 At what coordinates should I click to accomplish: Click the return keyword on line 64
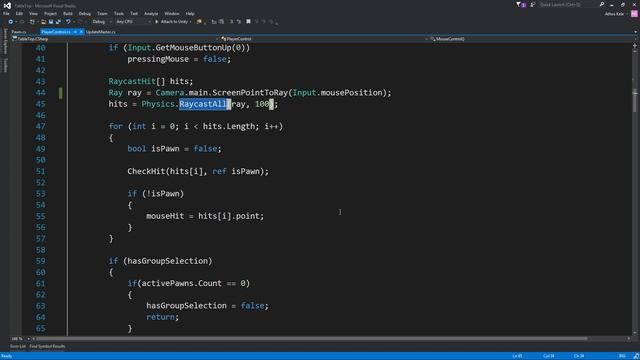tap(160, 317)
